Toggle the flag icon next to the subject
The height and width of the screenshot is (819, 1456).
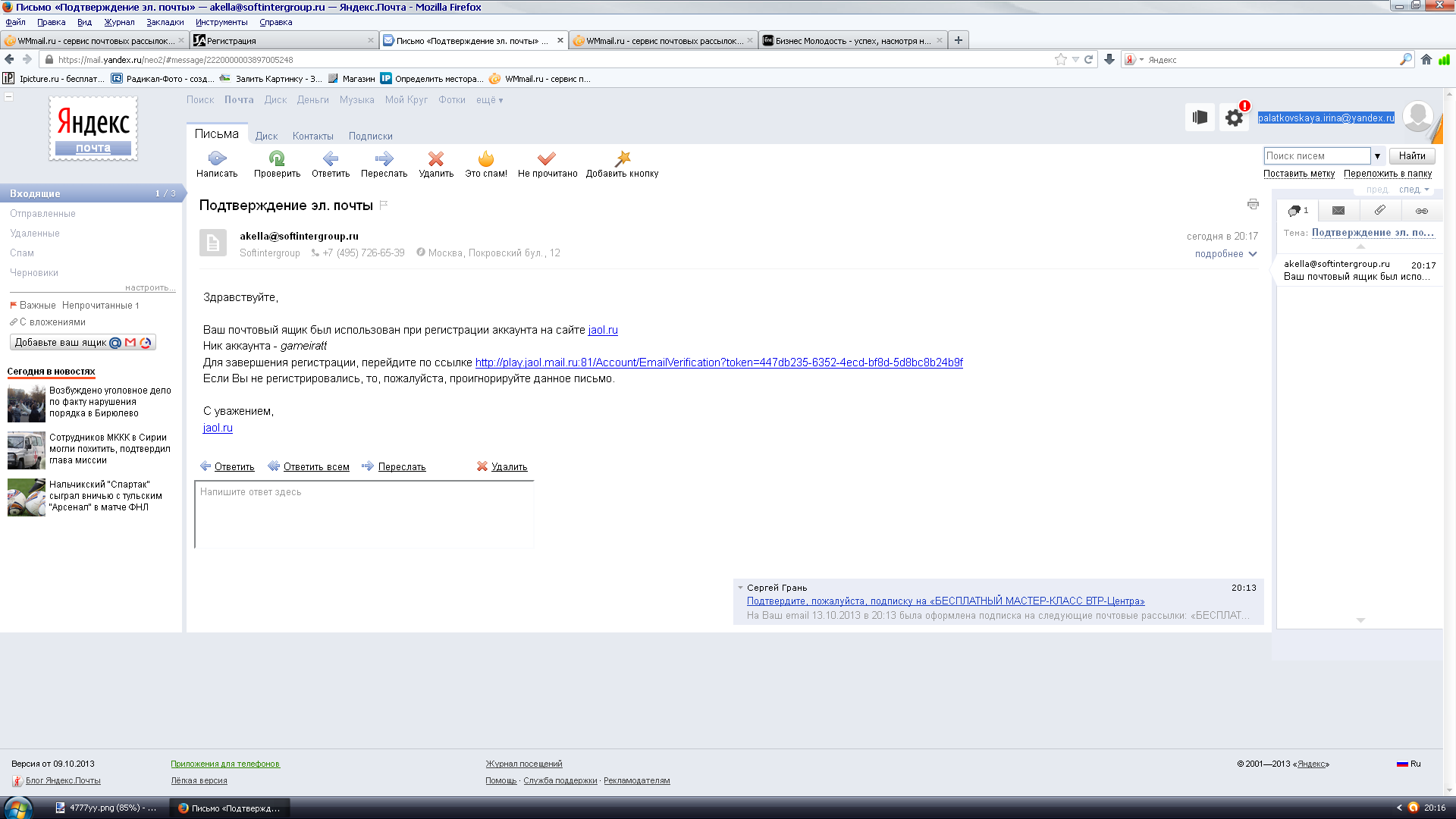click(x=384, y=205)
